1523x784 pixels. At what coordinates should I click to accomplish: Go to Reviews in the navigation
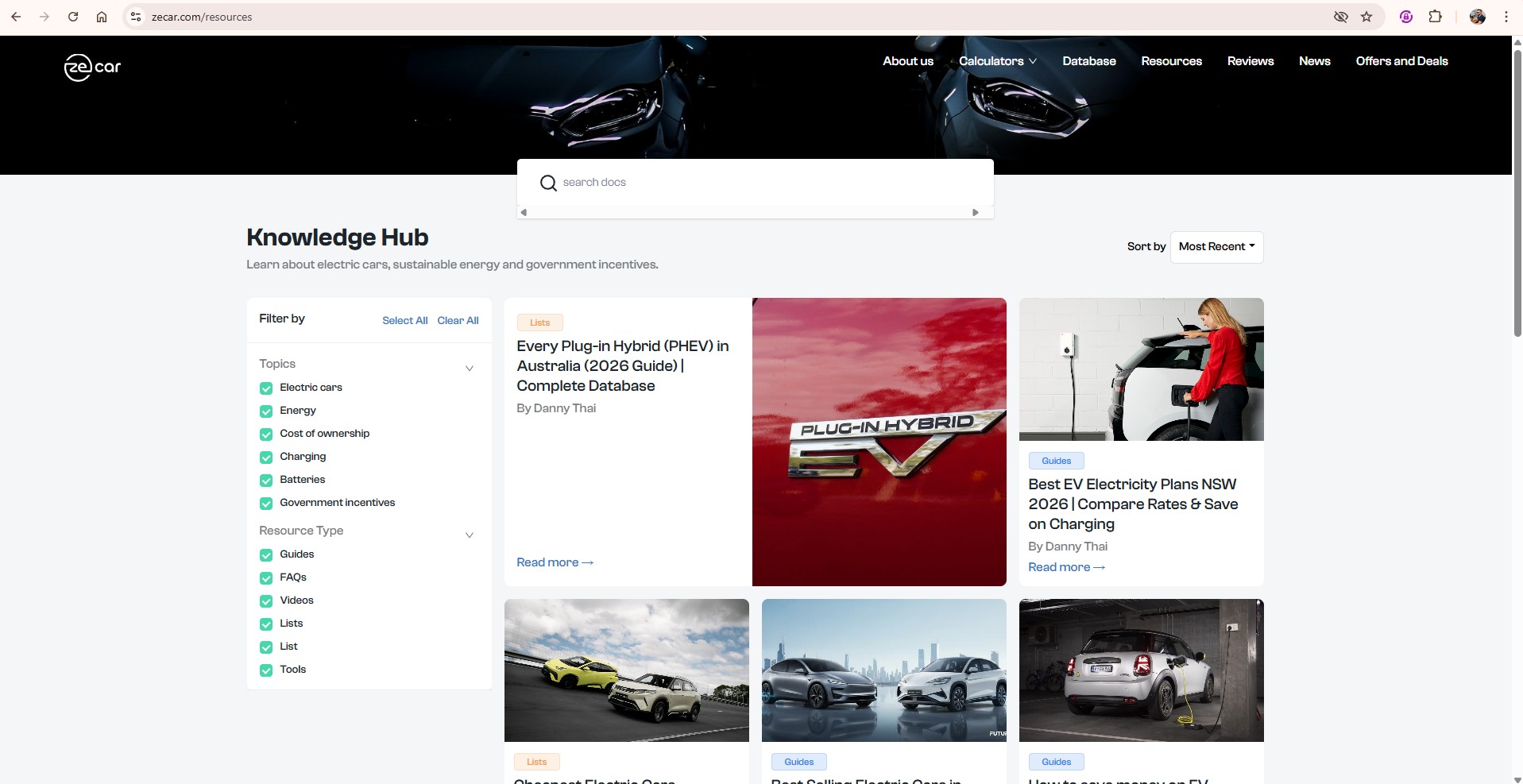[1250, 61]
